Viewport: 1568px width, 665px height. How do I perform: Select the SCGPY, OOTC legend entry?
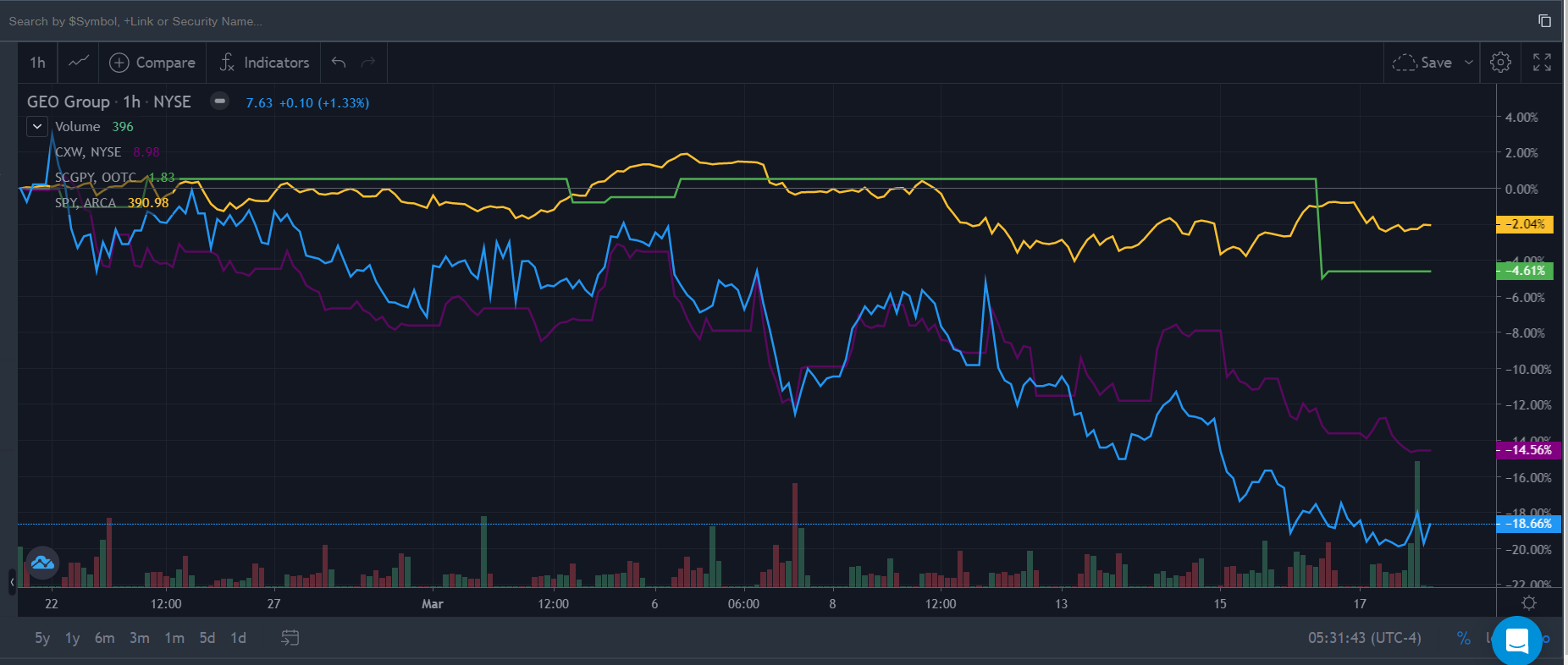[96, 178]
